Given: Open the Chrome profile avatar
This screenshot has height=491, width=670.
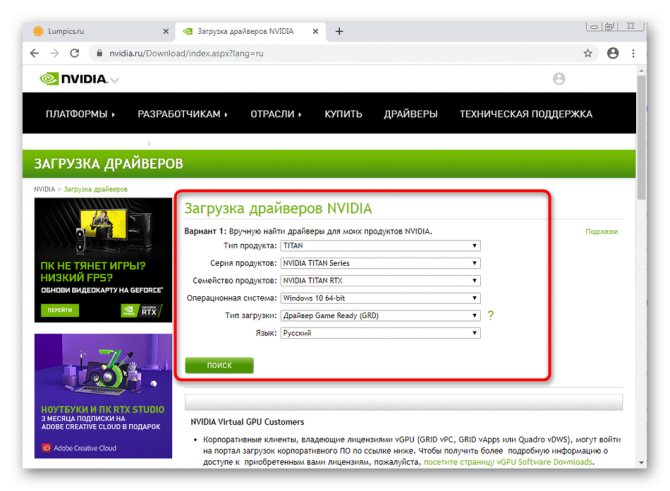Looking at the screenshot, I should point(613,53).
